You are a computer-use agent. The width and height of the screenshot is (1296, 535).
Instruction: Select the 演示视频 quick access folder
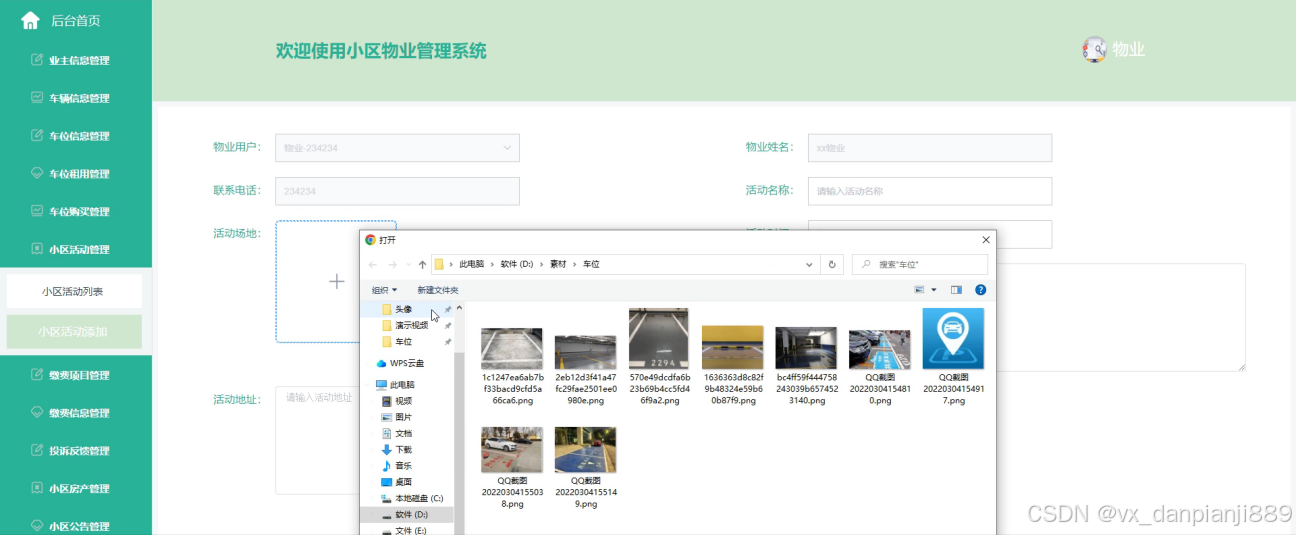411,326
